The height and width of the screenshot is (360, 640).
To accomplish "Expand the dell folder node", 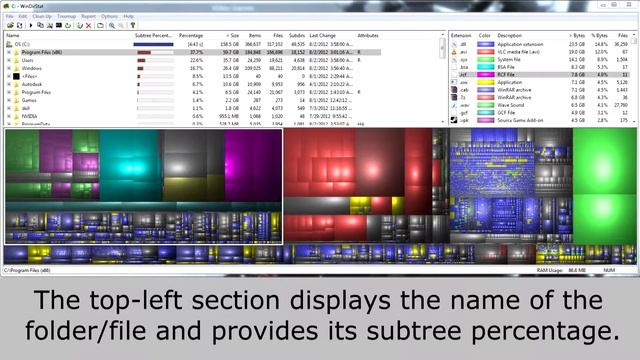I will coord(9,108).
